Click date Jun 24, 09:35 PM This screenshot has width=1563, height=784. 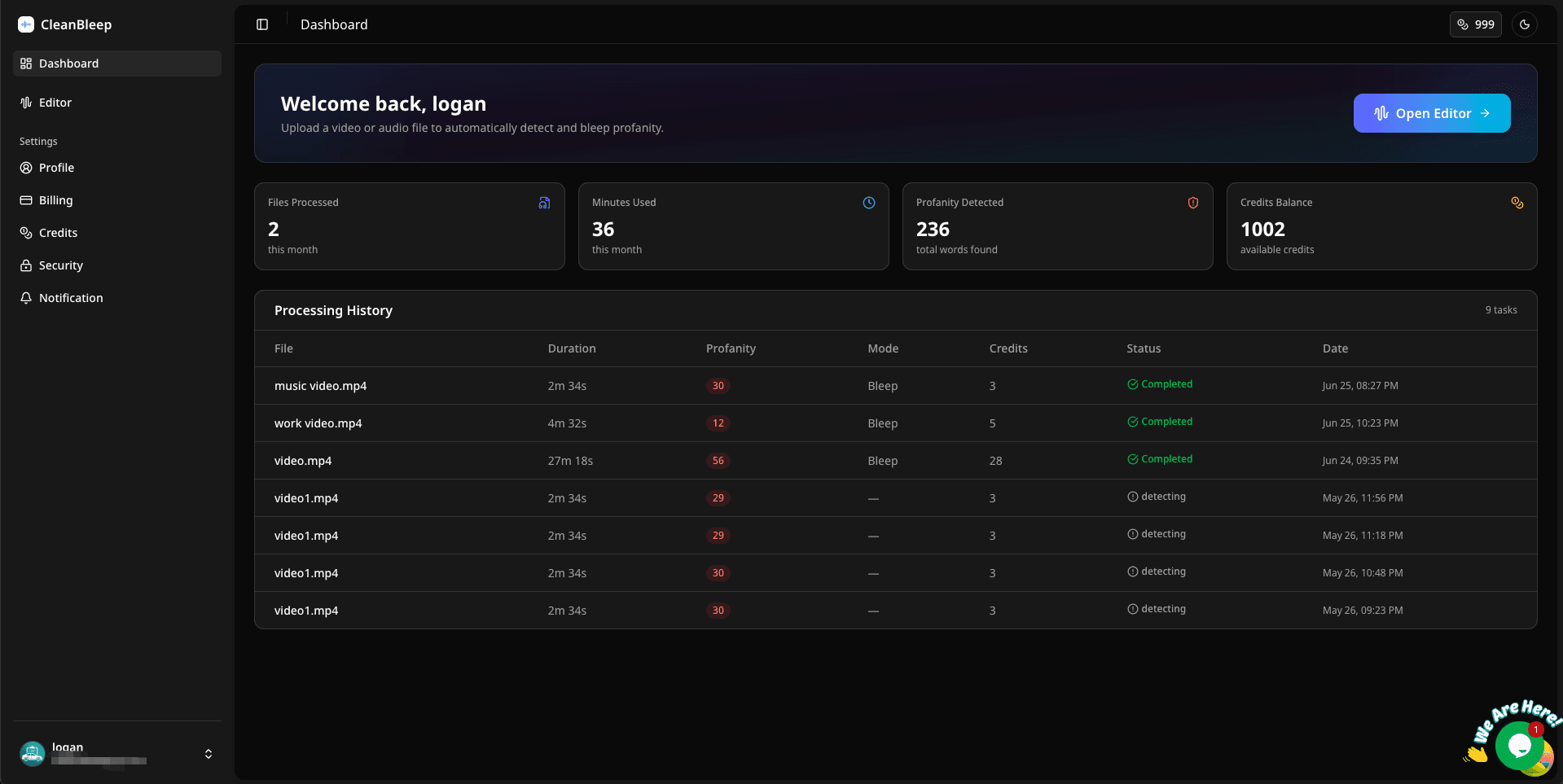click(1360, 461)
